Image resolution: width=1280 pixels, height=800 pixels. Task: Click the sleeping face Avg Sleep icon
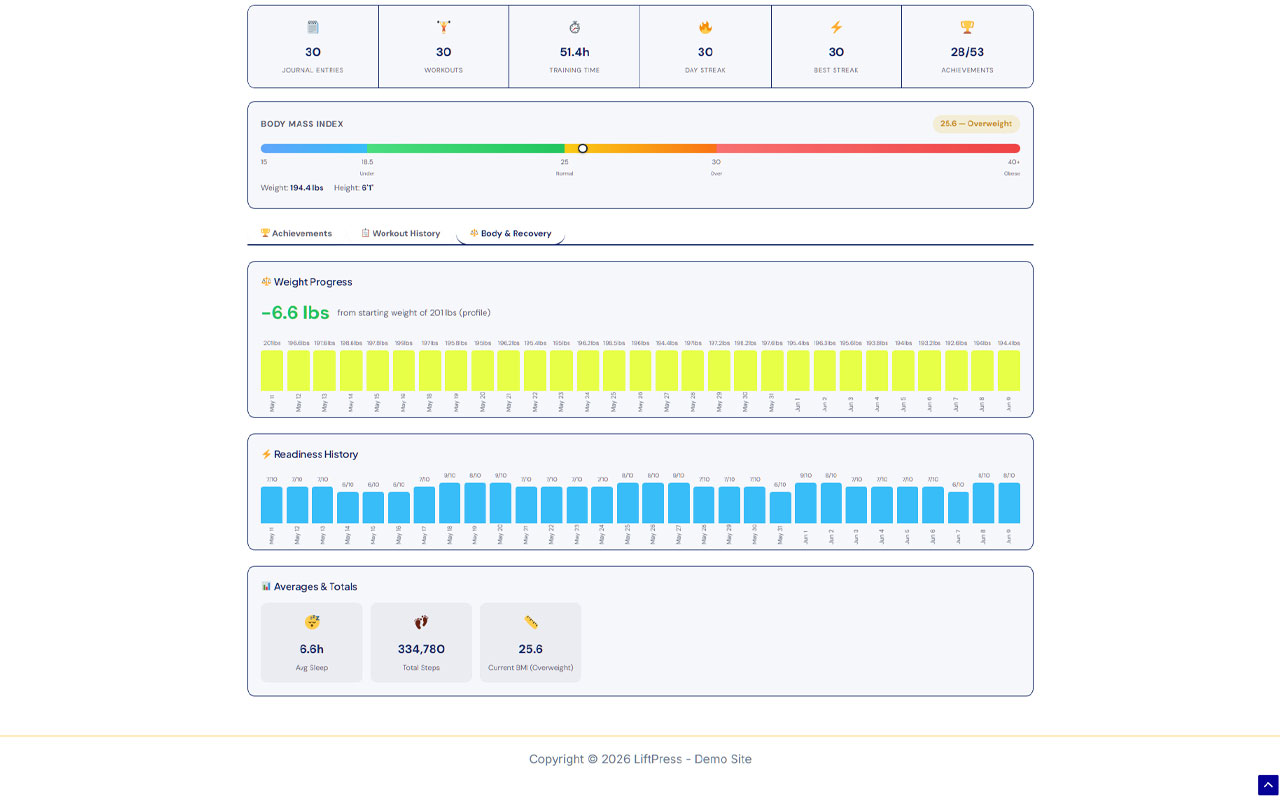[x=312, y=622]
